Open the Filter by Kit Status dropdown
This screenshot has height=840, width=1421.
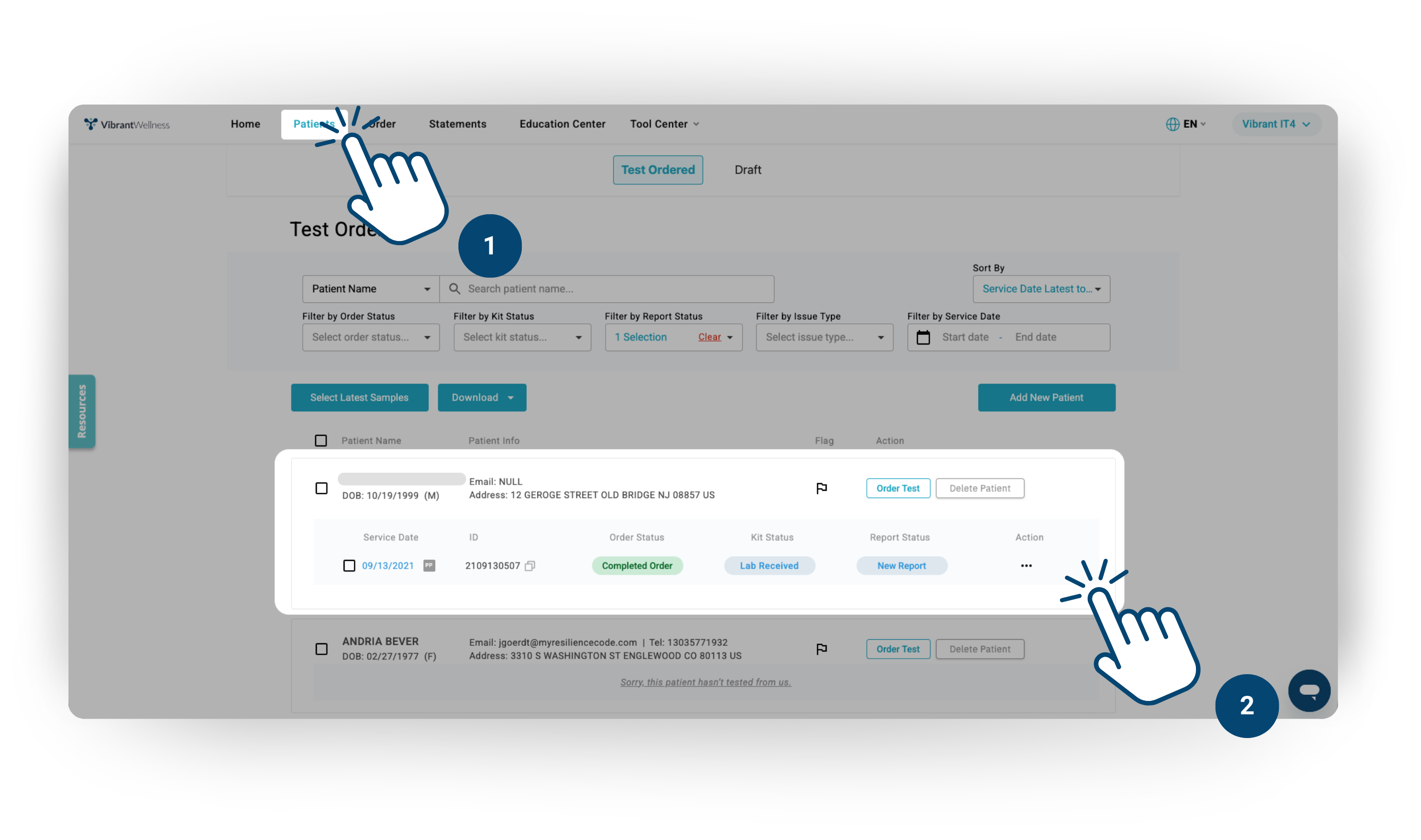pos(522,337)
